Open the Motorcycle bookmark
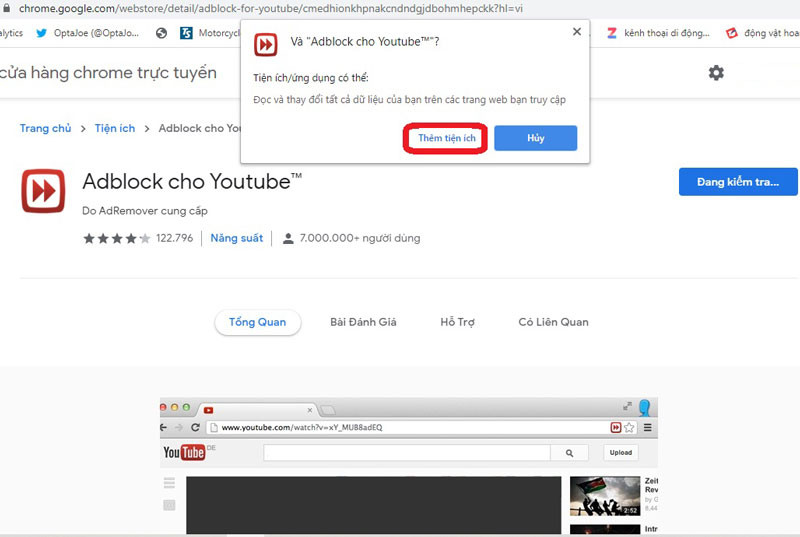This screenshot has height=537, width=800. [x=209, y=33]
